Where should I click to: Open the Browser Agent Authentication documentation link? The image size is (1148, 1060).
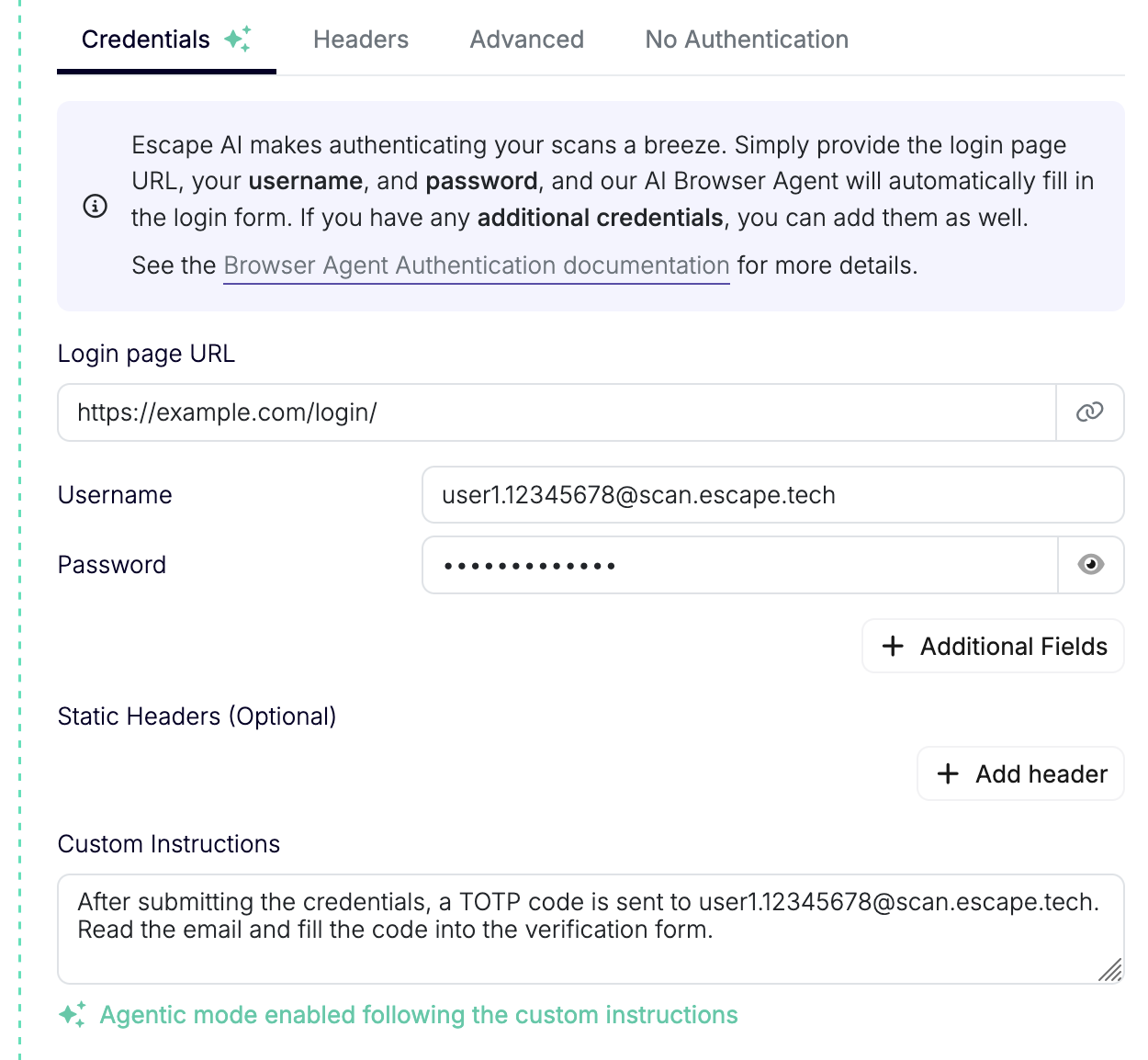point(477,265)
